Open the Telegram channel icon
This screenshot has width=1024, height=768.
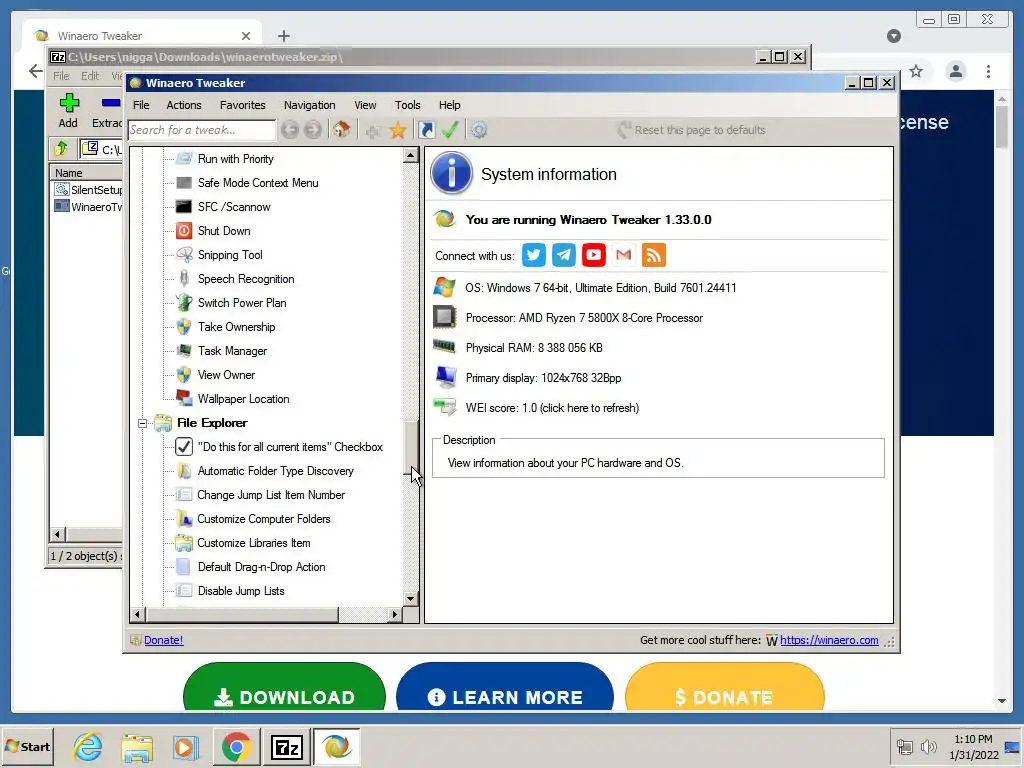[x=564, y=255]
